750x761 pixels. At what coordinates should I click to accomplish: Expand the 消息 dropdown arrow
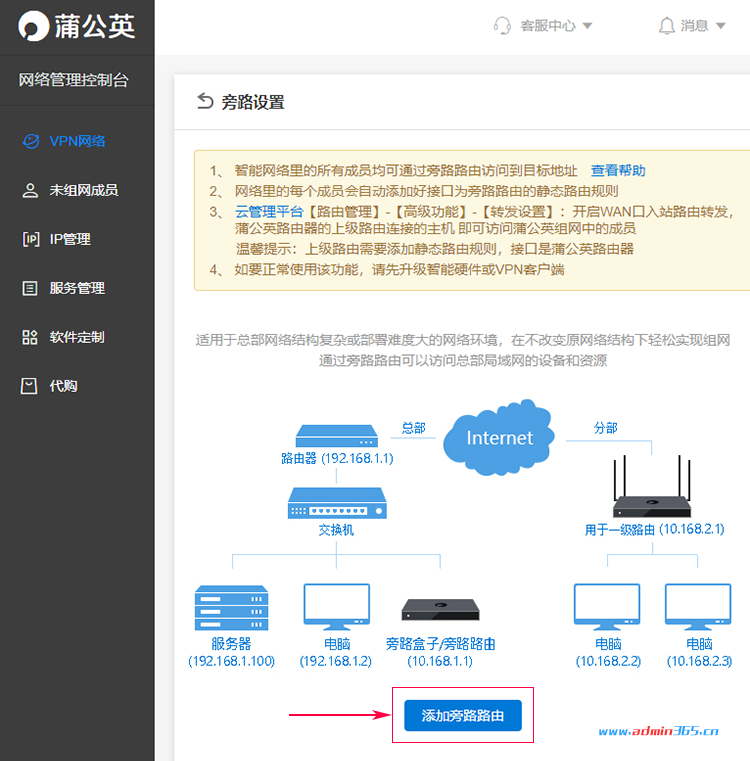click(720, 26)
